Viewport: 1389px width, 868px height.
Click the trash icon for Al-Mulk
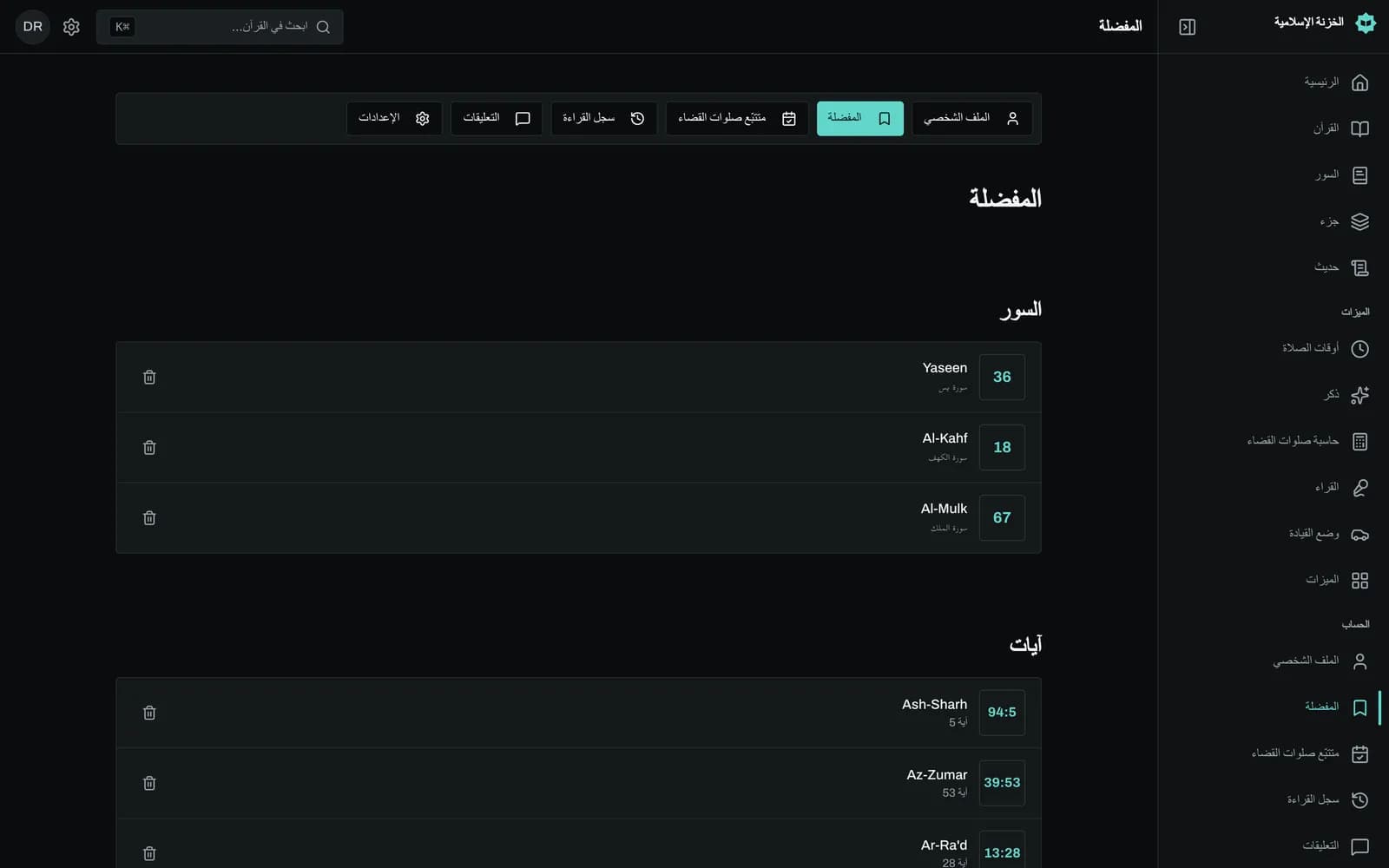pos(149,517)
